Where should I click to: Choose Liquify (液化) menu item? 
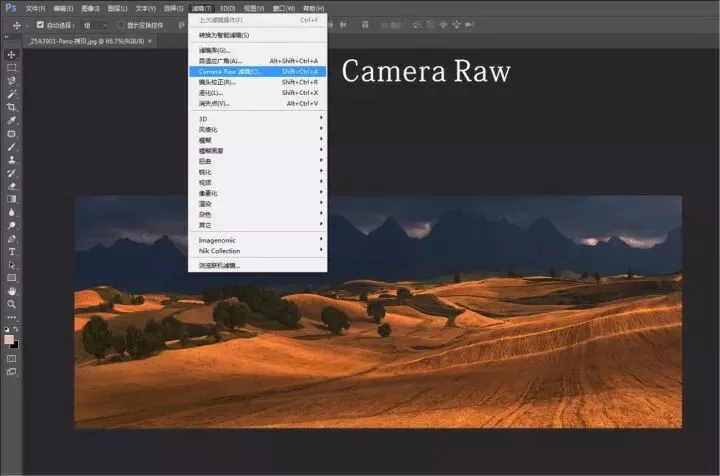pyautogui.click(x=258, y=92)
